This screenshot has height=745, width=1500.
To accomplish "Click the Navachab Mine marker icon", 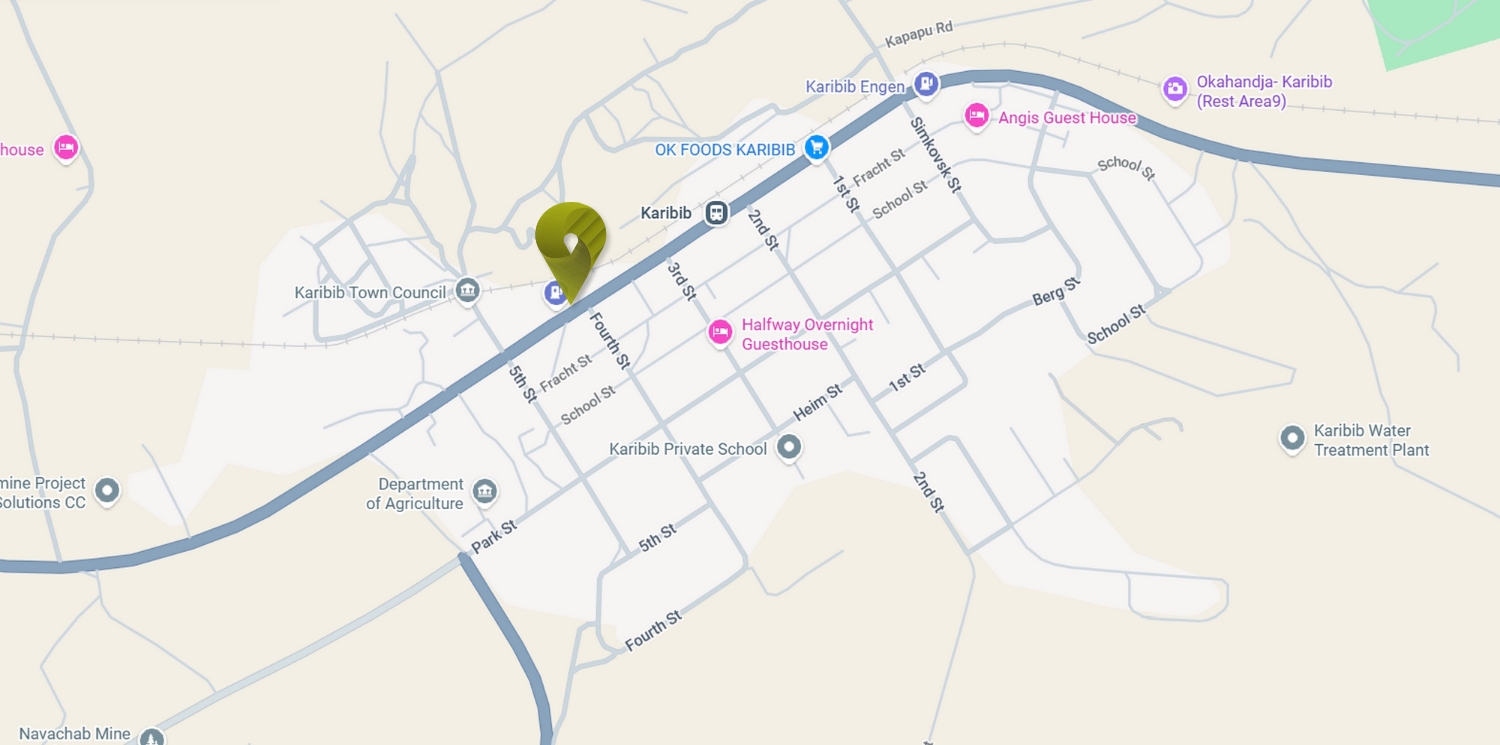I will pyautogui.click(x=152, y=738).
